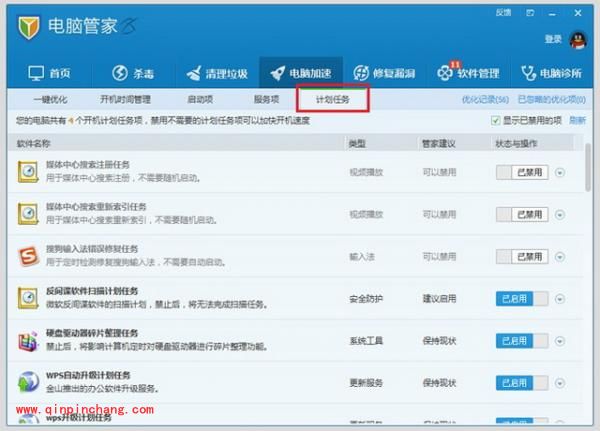Switch to the 服务项 tab
Viewport: 600px width, 431px height.
(x=266, y=100)
